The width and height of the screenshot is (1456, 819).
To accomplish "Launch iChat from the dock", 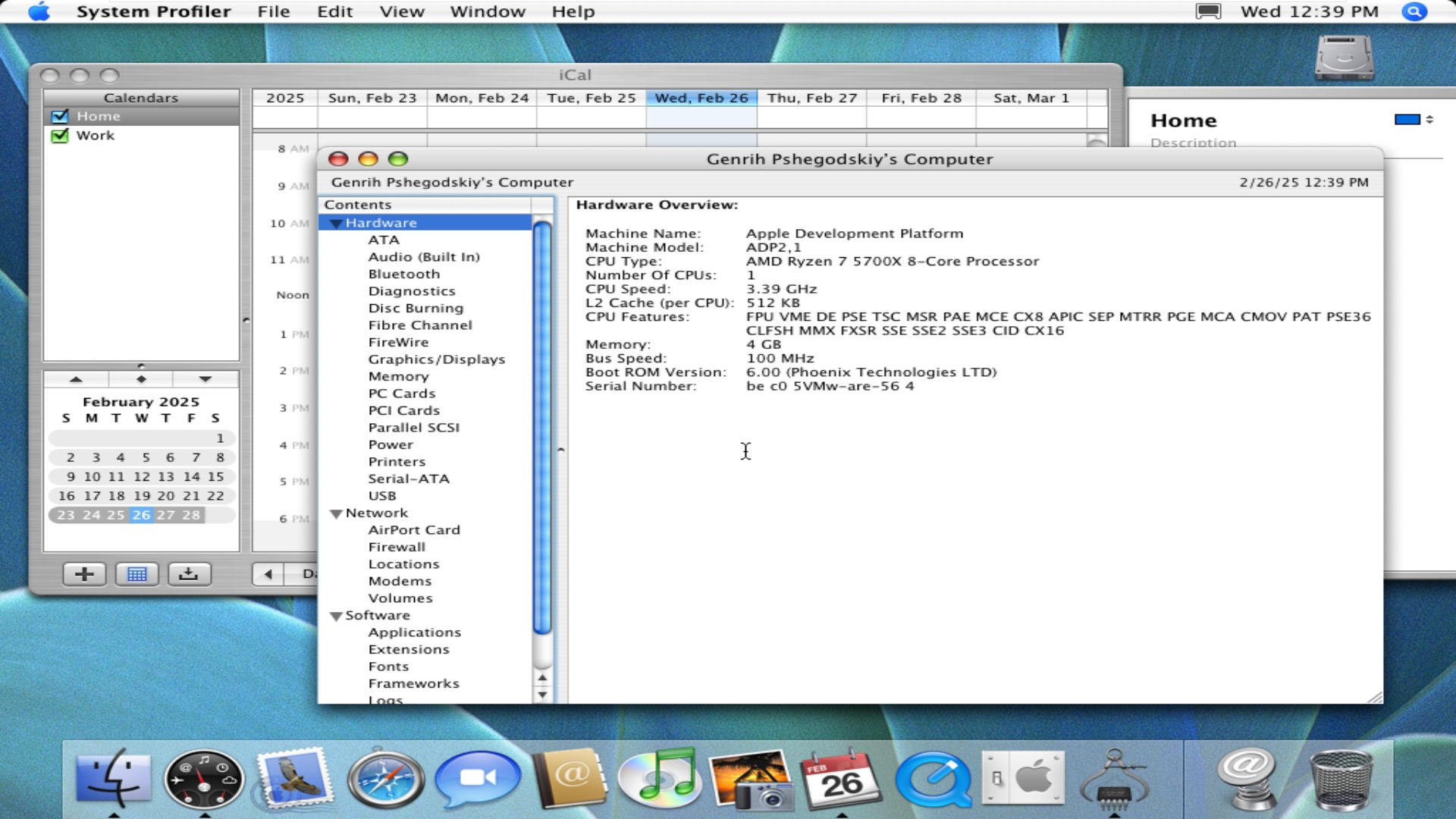I will click(478, 780).
